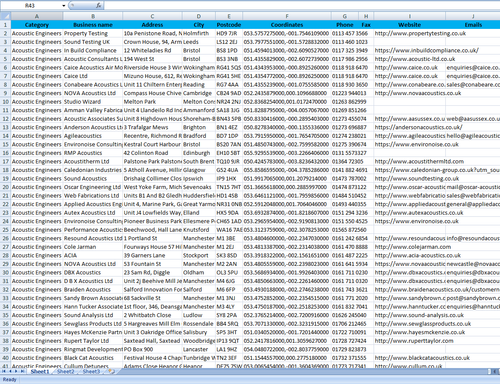Image resolution: width=500 pixels, height=384 pixels.
Task: Select the Studio Wizard business cell
Action: [x=93, y=102]
